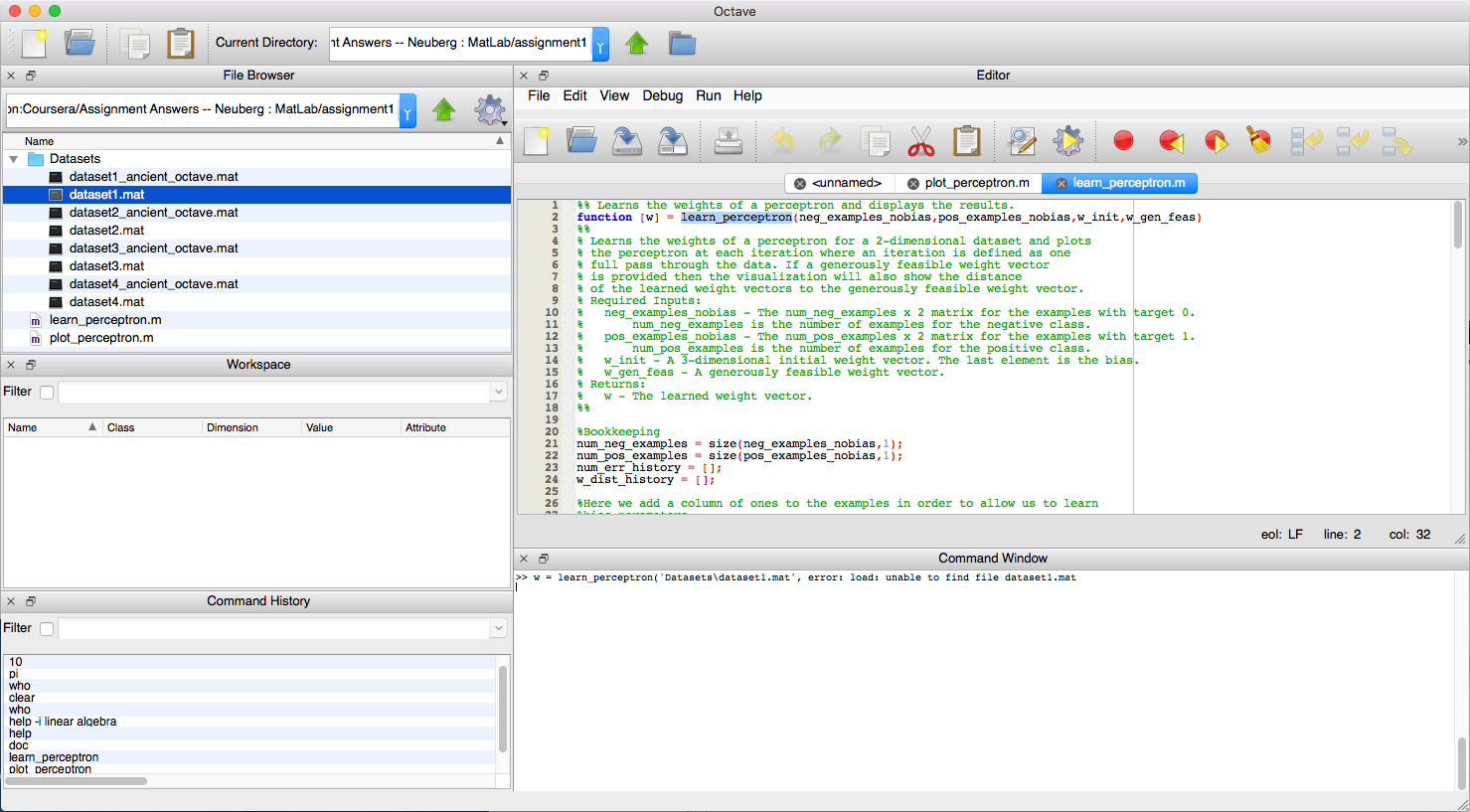This screenshot has height=812, width=1470.
Task: Click the Workspace filter input field
Action: click(274, 392)
